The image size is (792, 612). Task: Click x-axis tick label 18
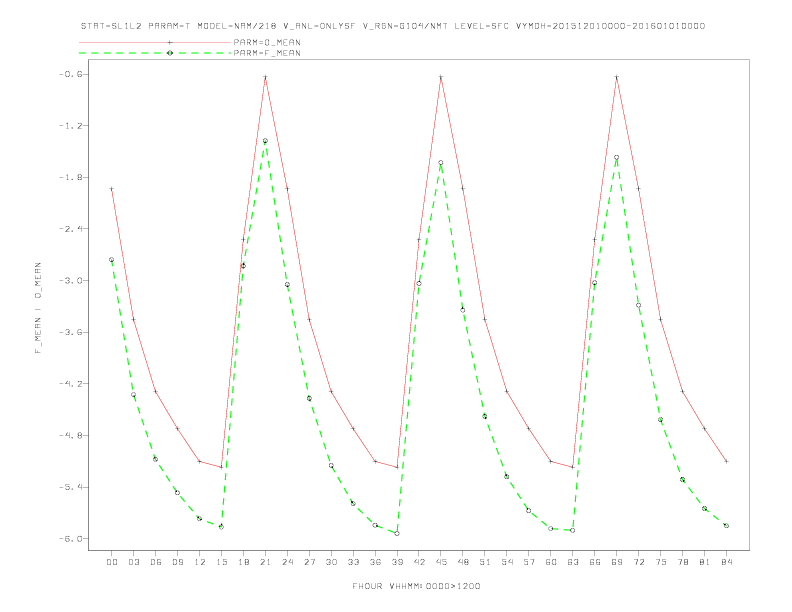coord(243,562)
